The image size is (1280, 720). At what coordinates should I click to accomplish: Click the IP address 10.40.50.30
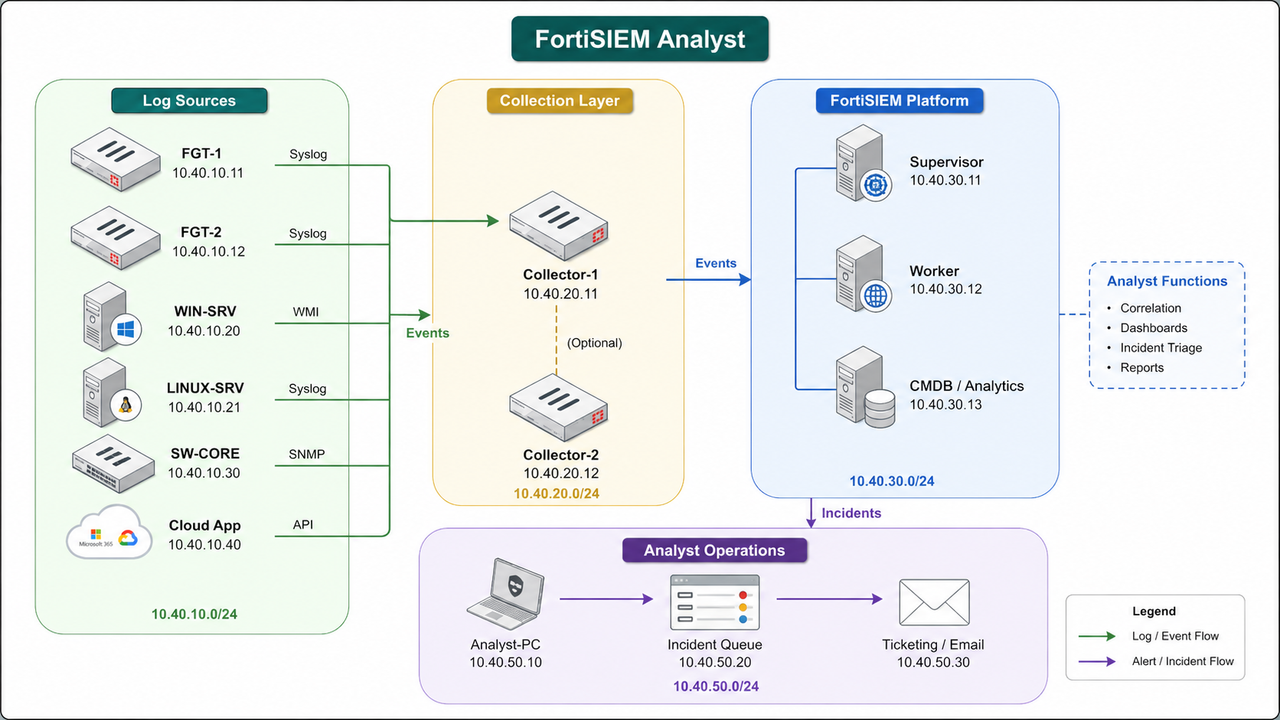pyautogui.click(x=933, y=662)
